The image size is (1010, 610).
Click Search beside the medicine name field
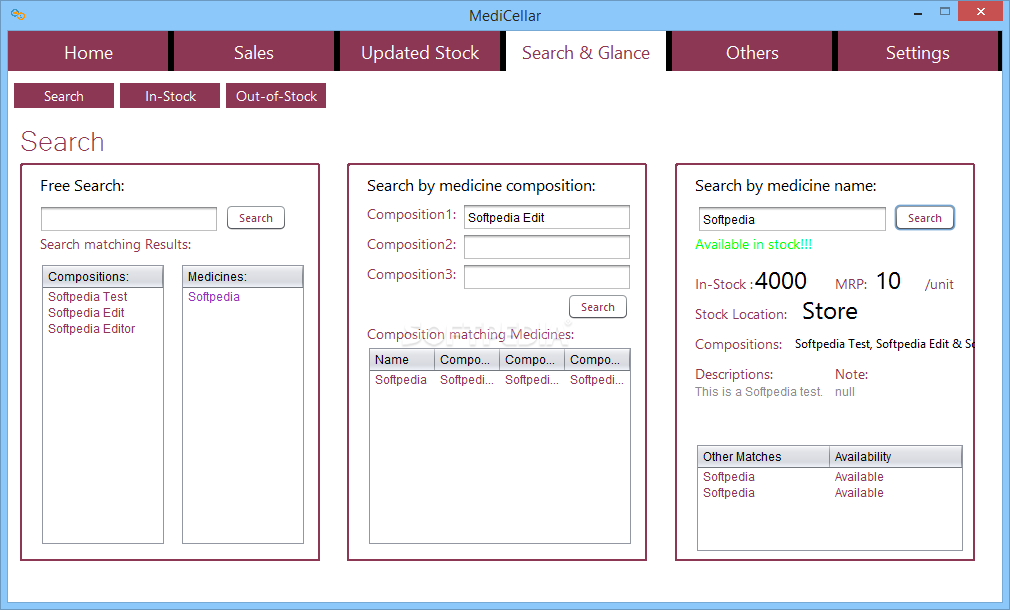coord(925,218)
